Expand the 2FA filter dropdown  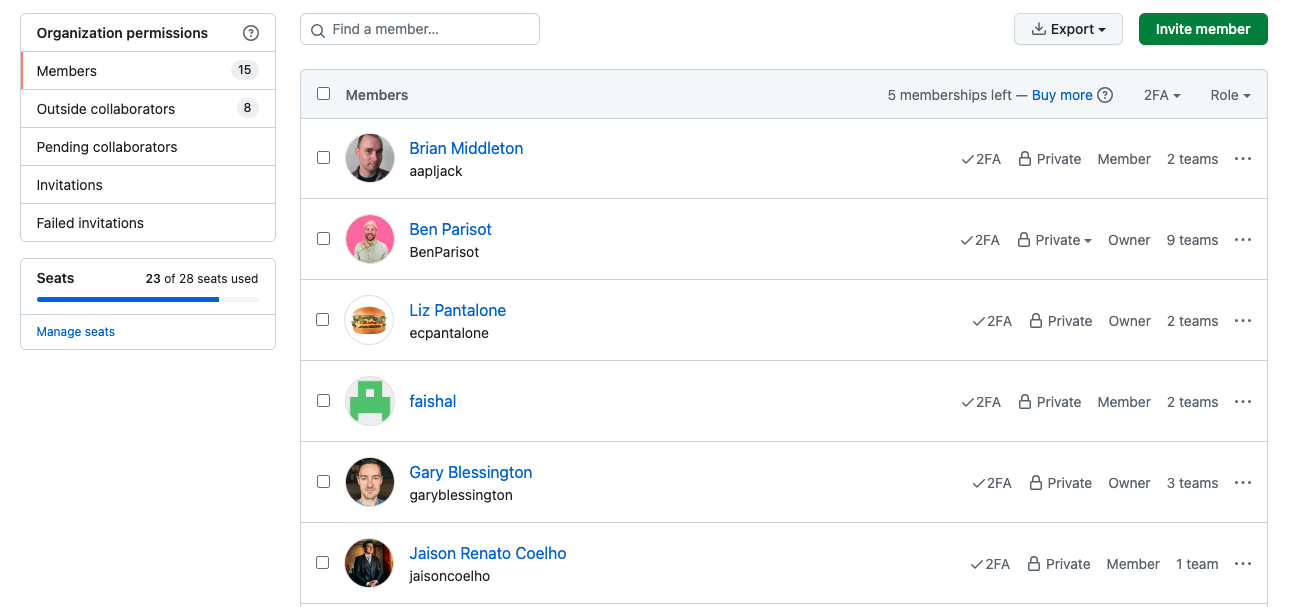coord(1162,95)
